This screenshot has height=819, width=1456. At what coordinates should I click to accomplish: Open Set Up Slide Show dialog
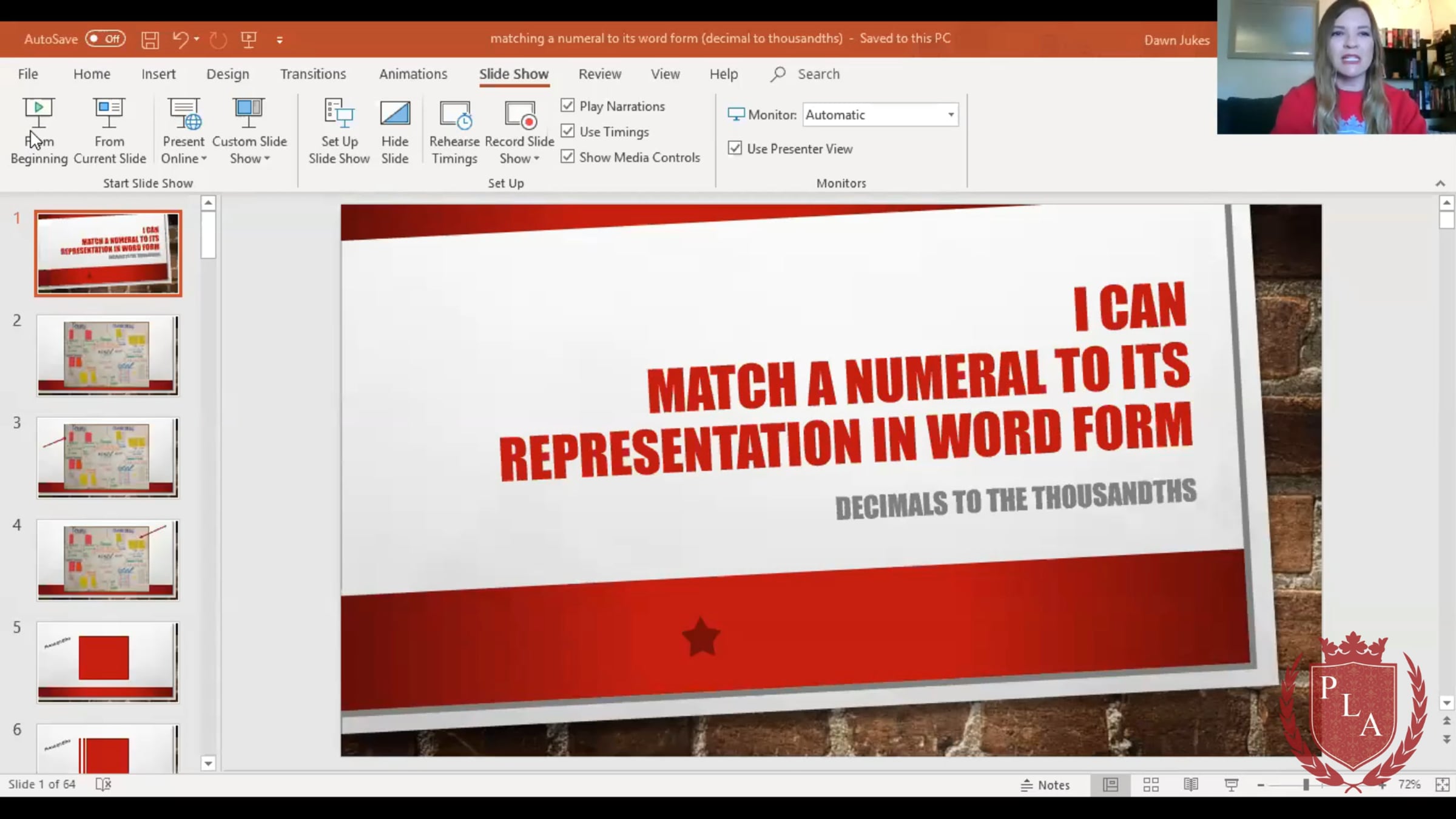coord(339,131)
